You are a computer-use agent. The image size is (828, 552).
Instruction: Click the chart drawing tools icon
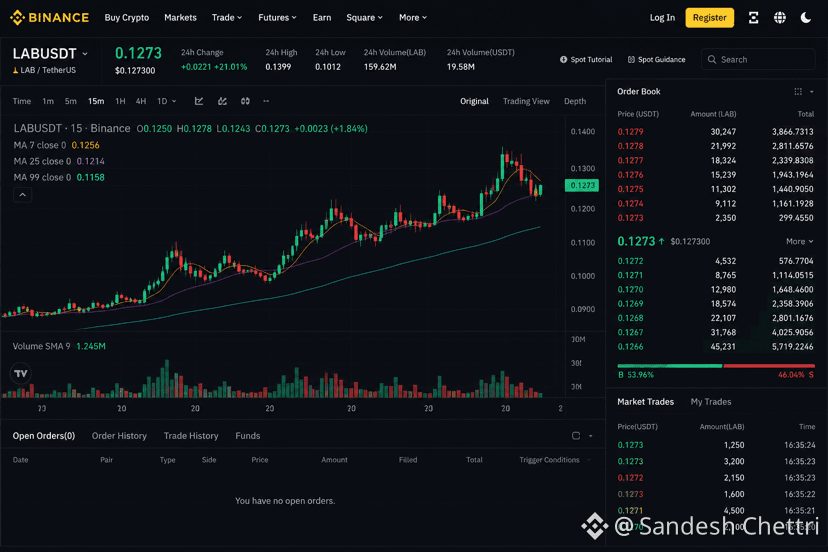pyautogui.click(x=222, y=101)
